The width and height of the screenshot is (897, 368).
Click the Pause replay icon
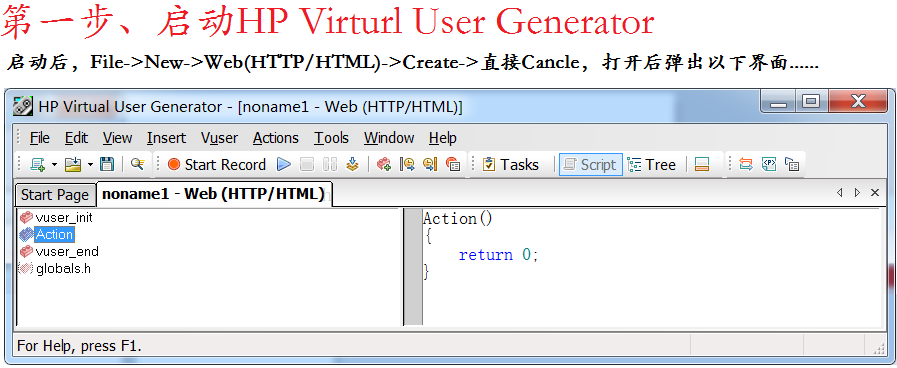click(330, 165)
